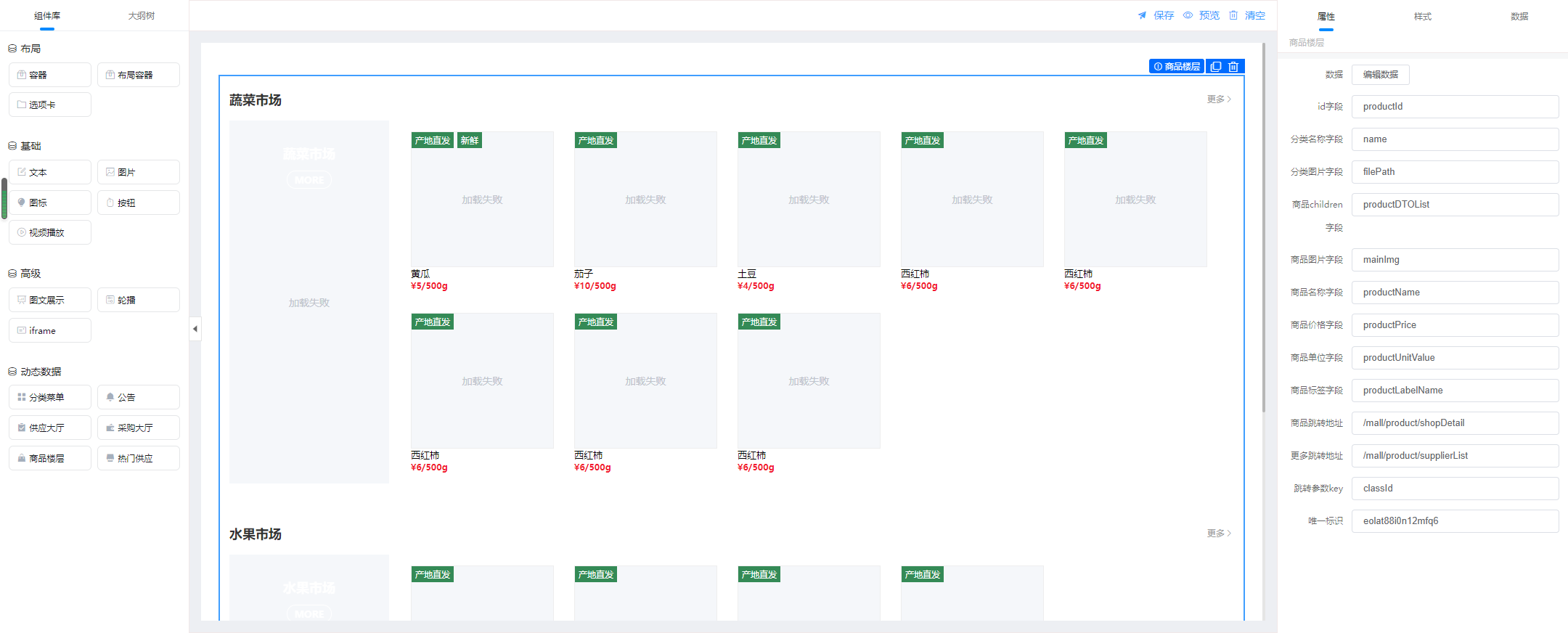Screen dimensions: 1568x633
Task: Click the 黄瓜 product image thumbnail
Action: (482, 200)
